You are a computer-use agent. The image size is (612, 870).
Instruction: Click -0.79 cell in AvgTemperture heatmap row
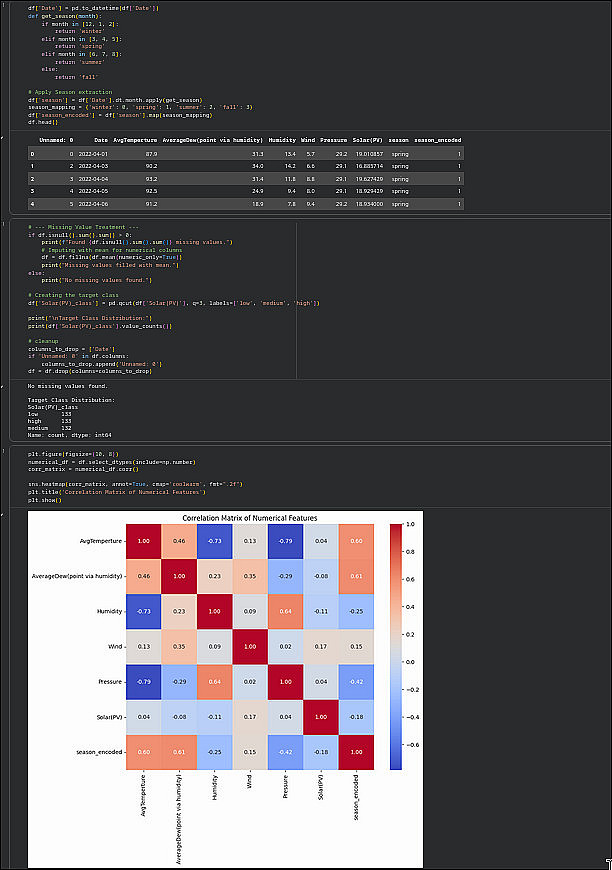tap(286, 541)
